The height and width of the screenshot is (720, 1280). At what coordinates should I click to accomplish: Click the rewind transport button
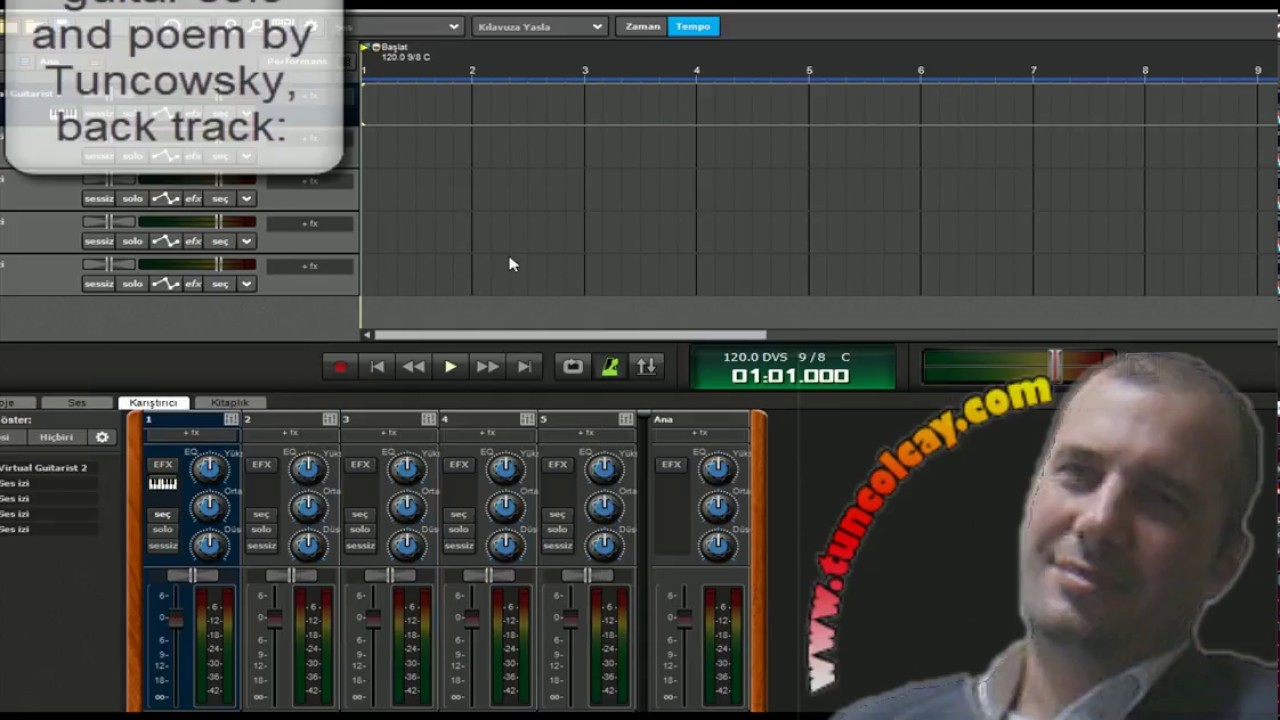413,367
